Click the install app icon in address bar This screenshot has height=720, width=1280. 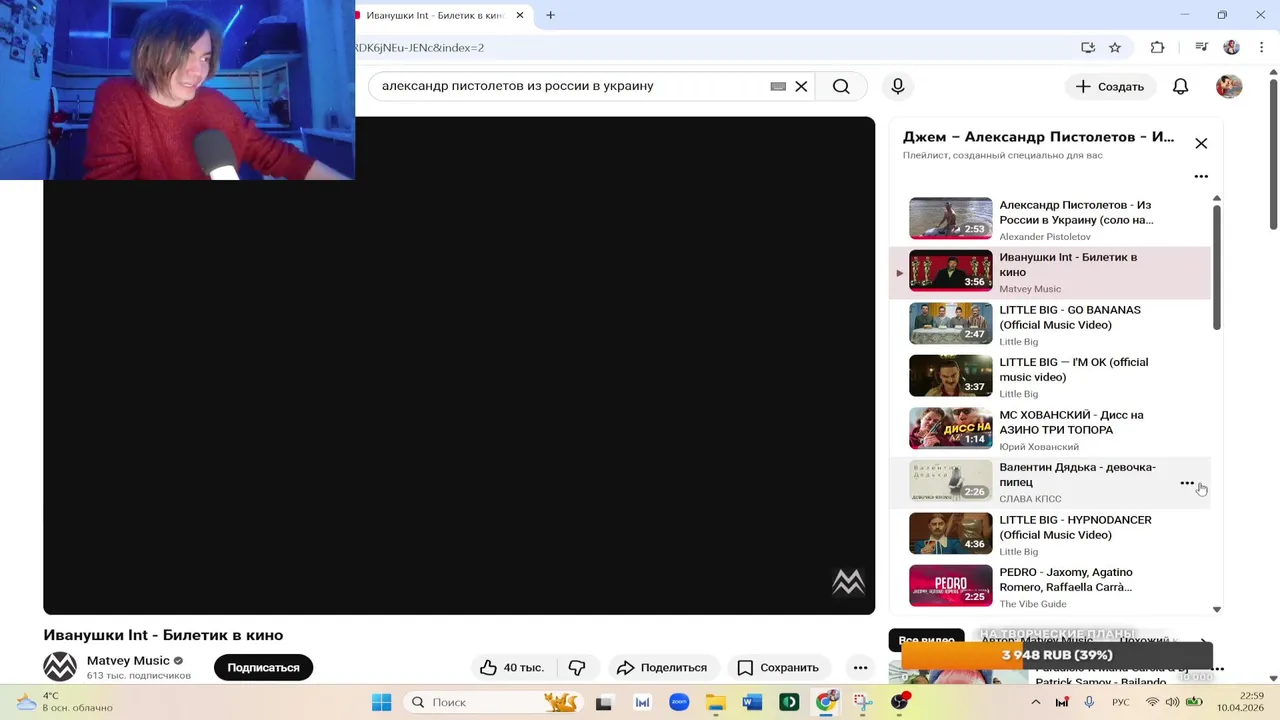click(x=1088, y=47)
